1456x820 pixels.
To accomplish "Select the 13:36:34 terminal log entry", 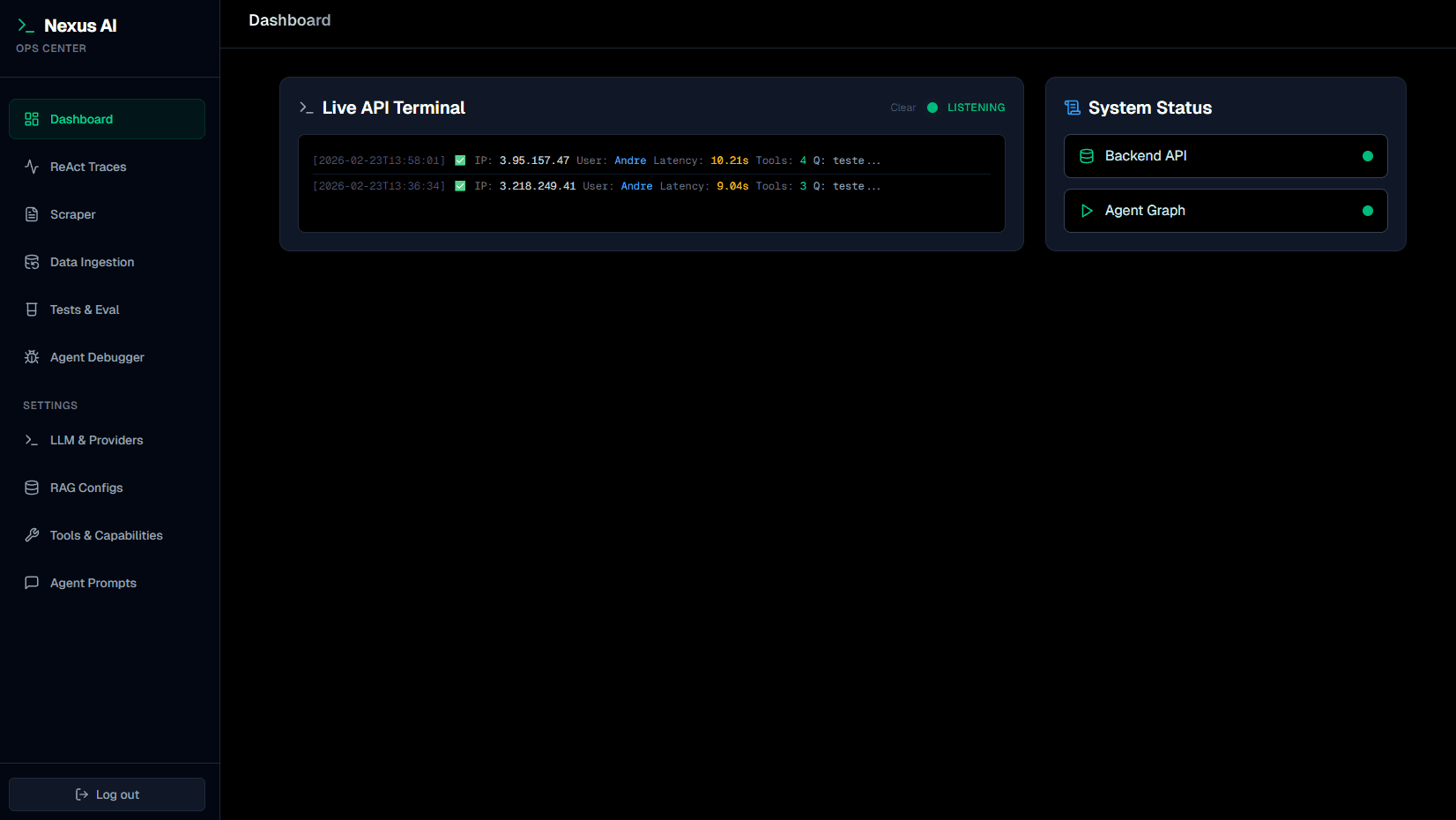I will click(x=597, y=185).
